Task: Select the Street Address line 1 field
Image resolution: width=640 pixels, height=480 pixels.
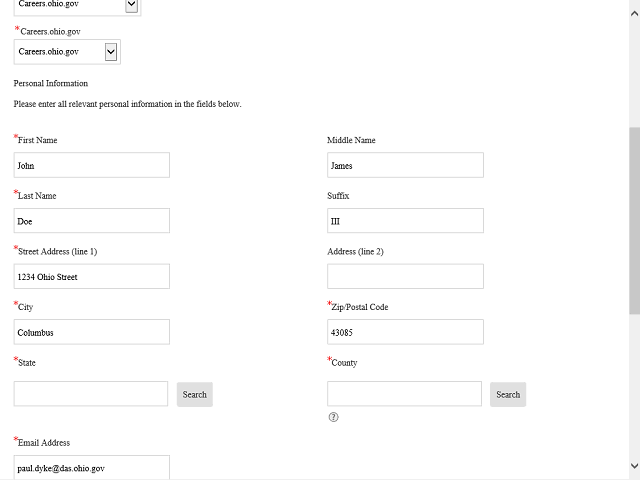Action: point(92,276)
